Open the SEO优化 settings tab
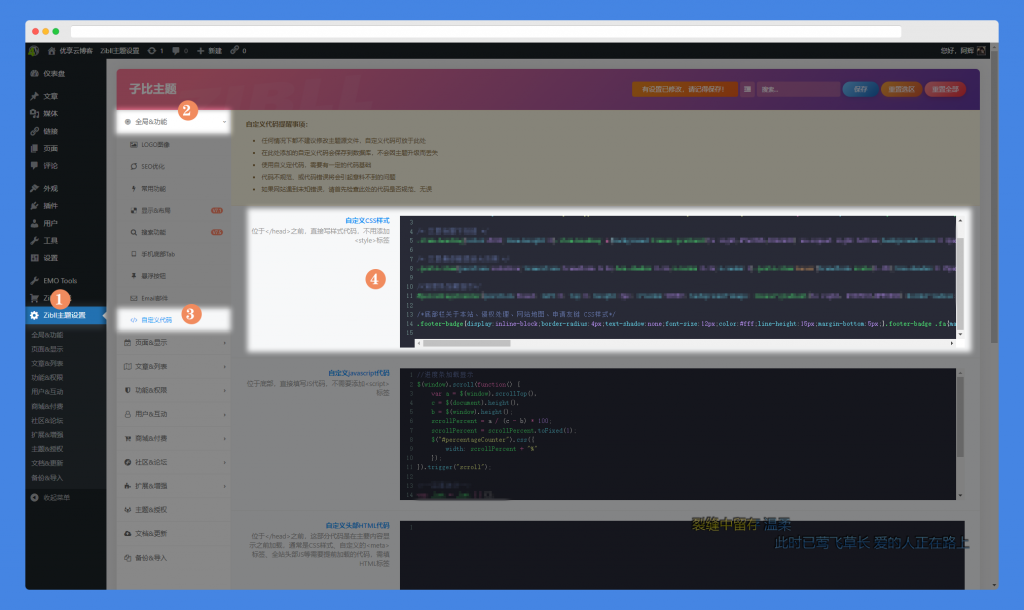This screenshot has height=610, width=1024. click(x=152, y=166)
